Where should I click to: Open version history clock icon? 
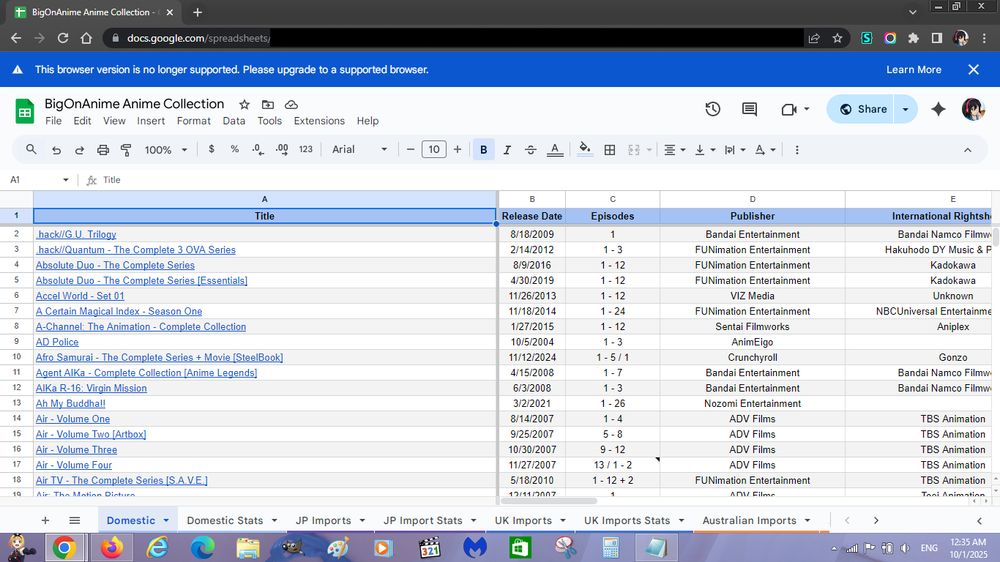pyautogui.click(x=712, y=109)
